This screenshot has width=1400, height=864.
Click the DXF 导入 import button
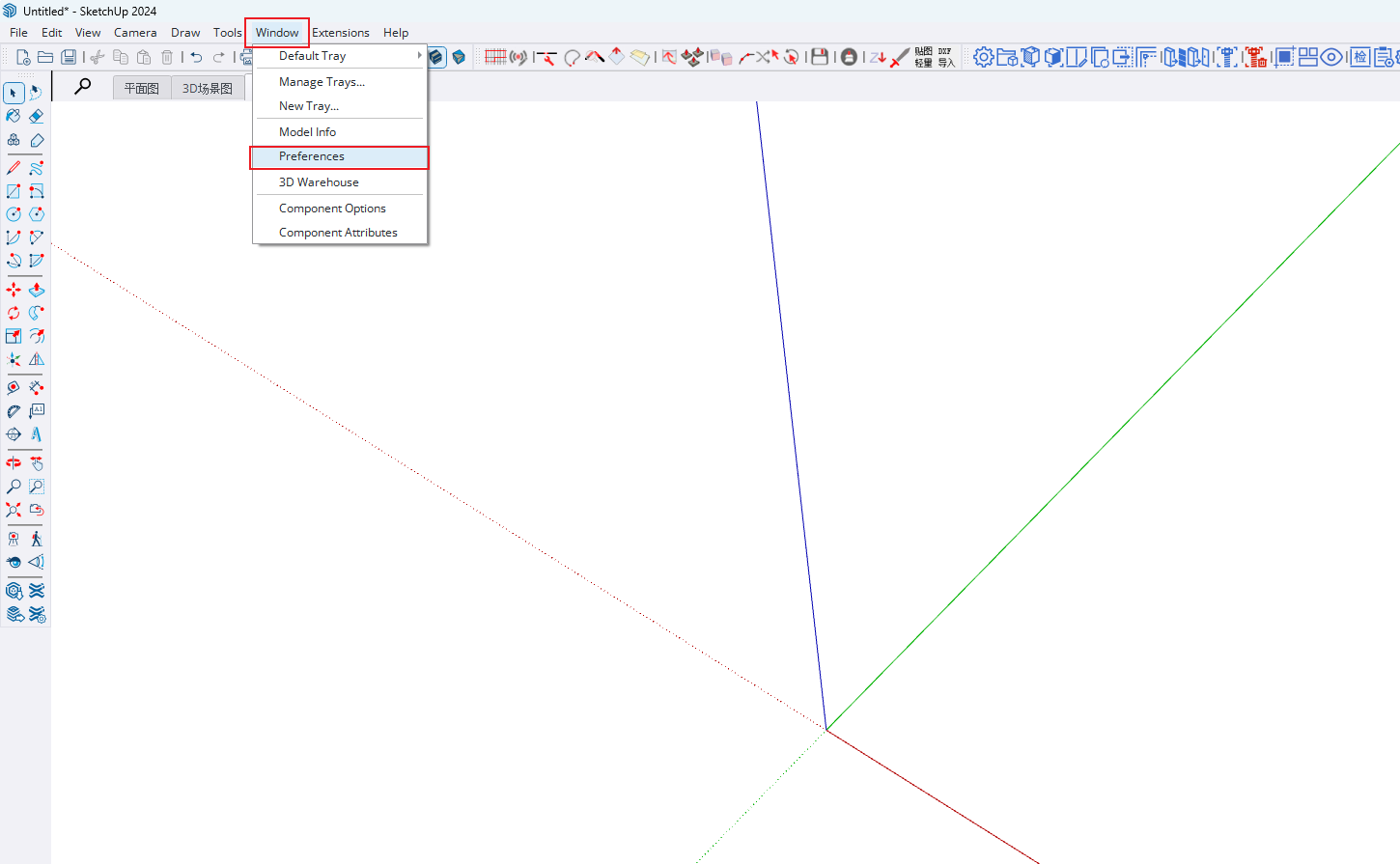coord(945,57)
